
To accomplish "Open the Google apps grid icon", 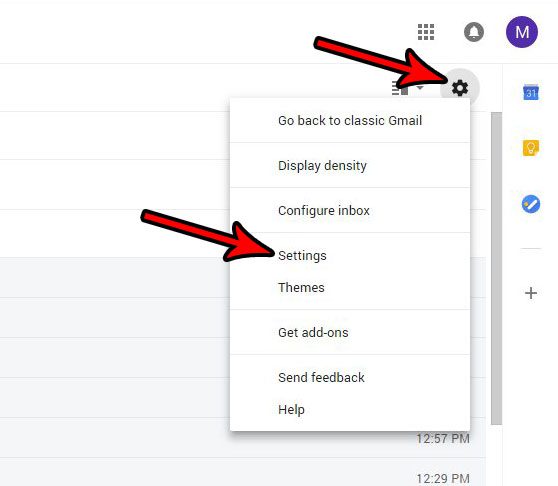I will point(426,32).
